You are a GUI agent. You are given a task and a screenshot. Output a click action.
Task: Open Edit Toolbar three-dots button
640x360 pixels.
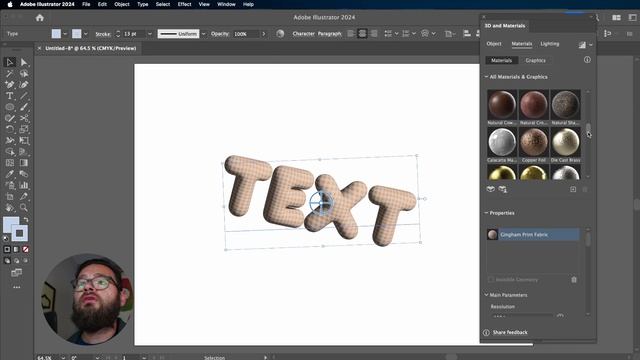(17, 287)
